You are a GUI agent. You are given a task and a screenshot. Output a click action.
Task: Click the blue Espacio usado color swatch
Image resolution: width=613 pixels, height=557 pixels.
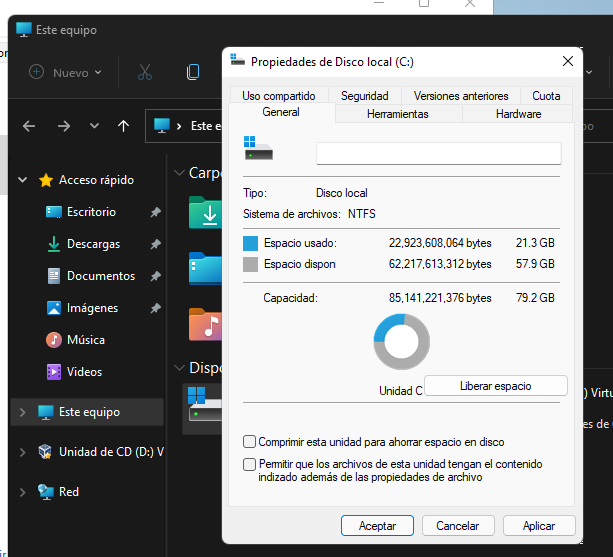[250, 243]
